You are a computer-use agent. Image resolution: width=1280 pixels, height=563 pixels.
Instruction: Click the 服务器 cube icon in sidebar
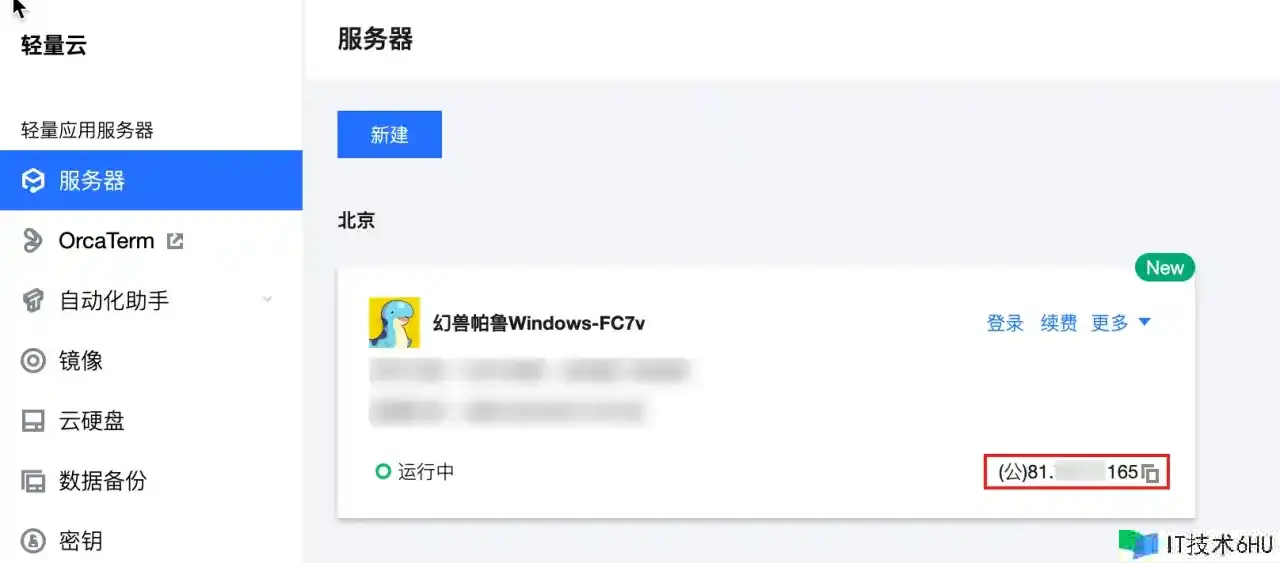tap(33, 181)
